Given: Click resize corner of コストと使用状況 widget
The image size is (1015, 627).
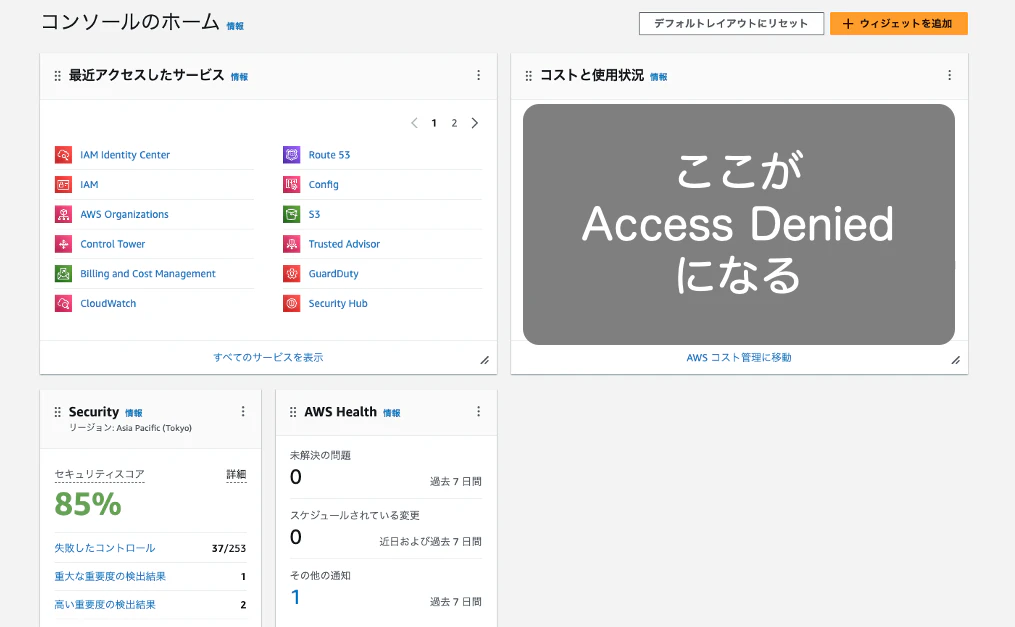Looking at the screenshot, I should coord(955,360).
